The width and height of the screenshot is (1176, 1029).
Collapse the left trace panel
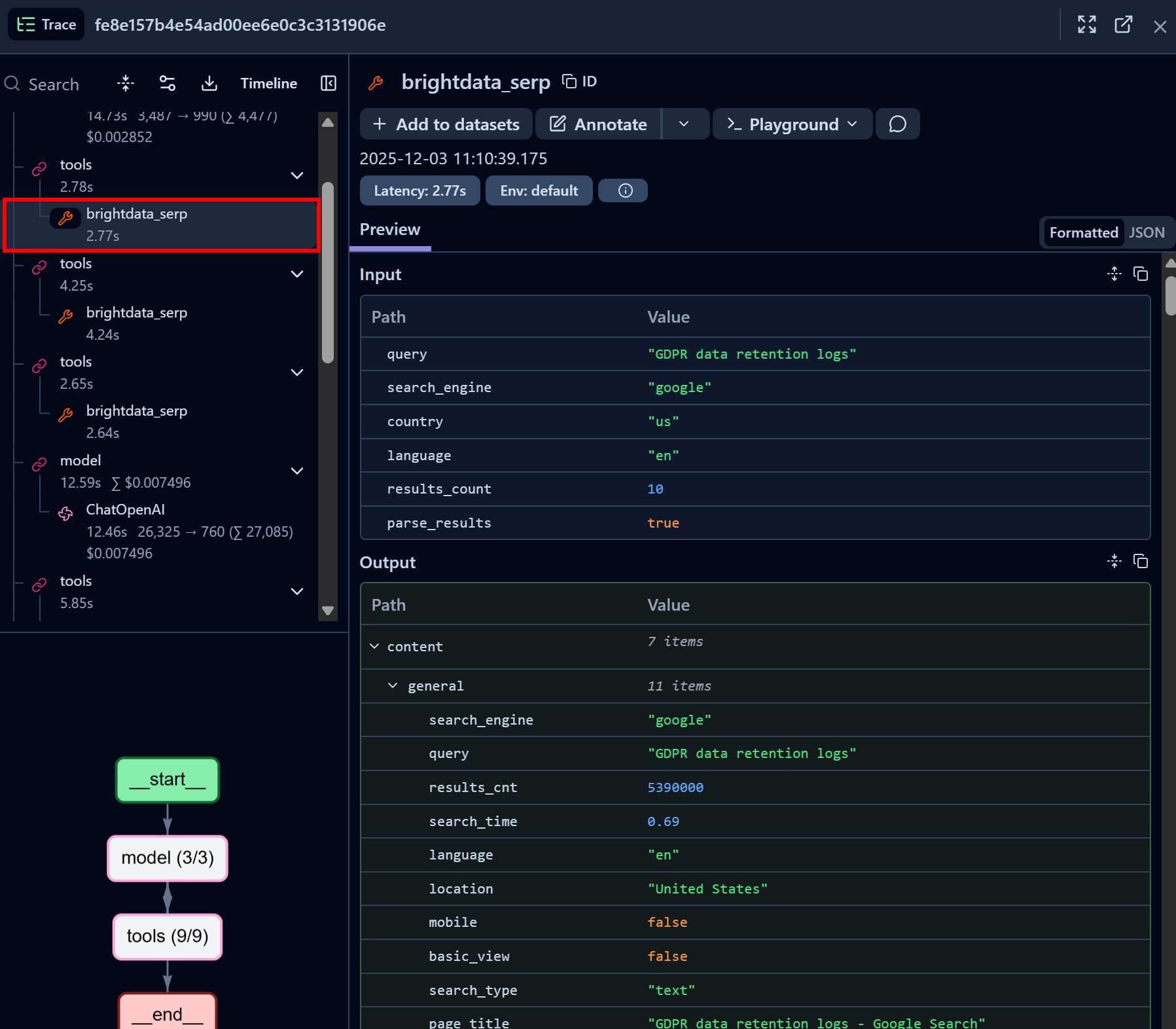tap(329, 83)
